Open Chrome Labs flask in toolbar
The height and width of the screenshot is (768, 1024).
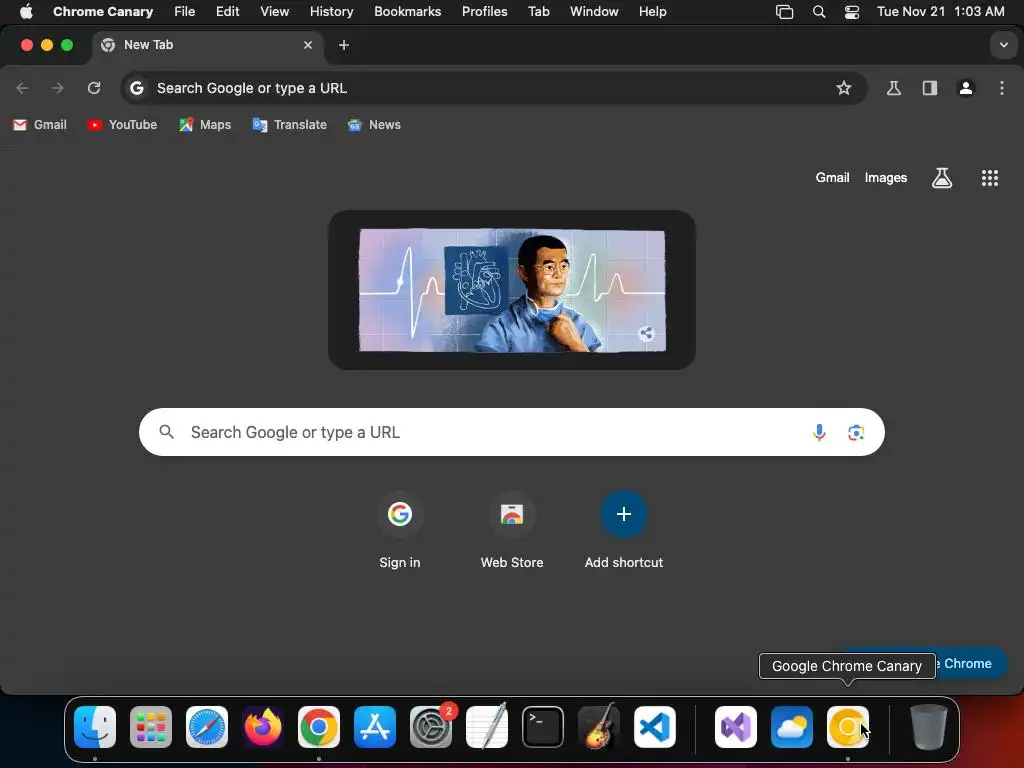894,88
